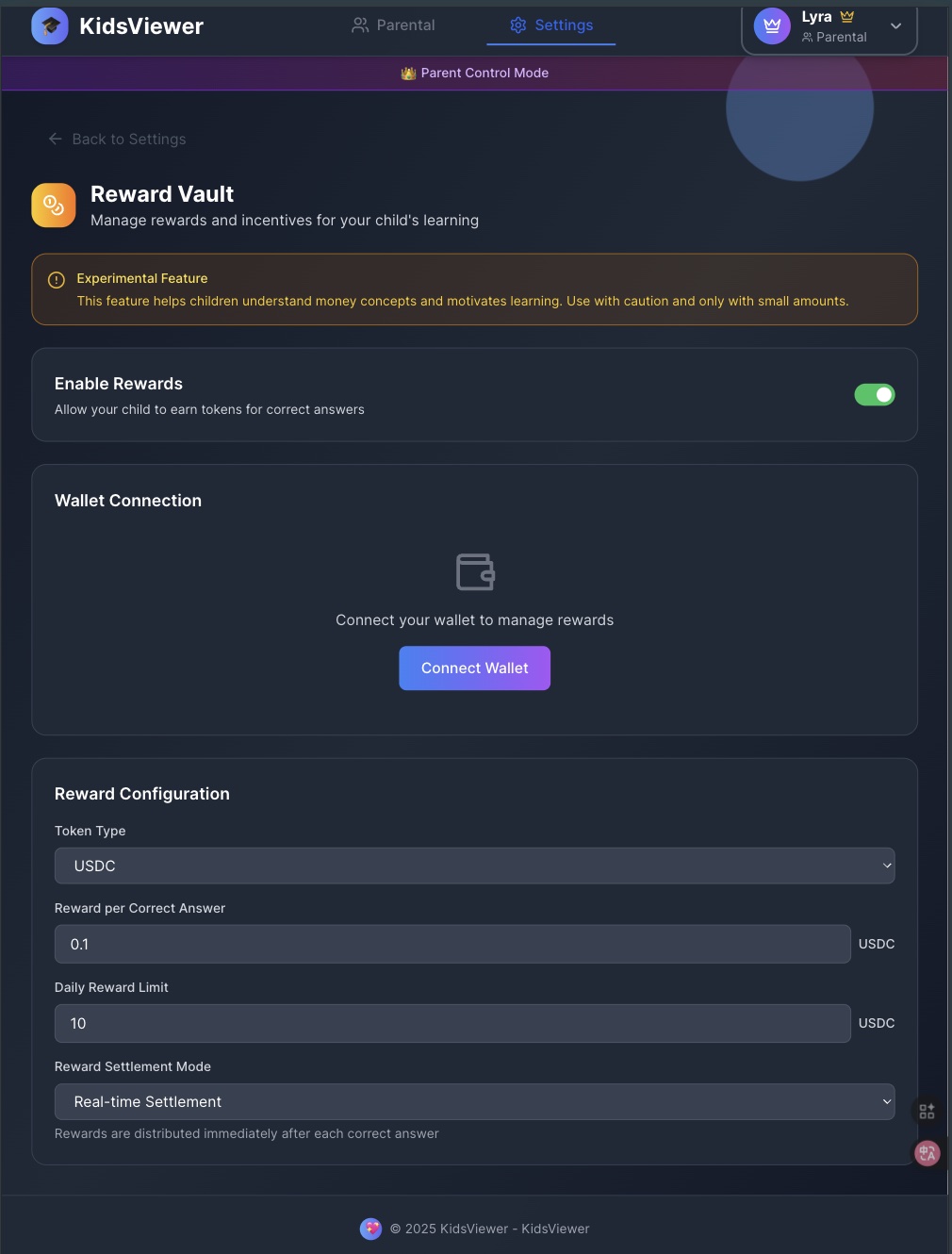
Task: Click the wallet icon in Wallet Connection
Action: [x=475, y=572]
